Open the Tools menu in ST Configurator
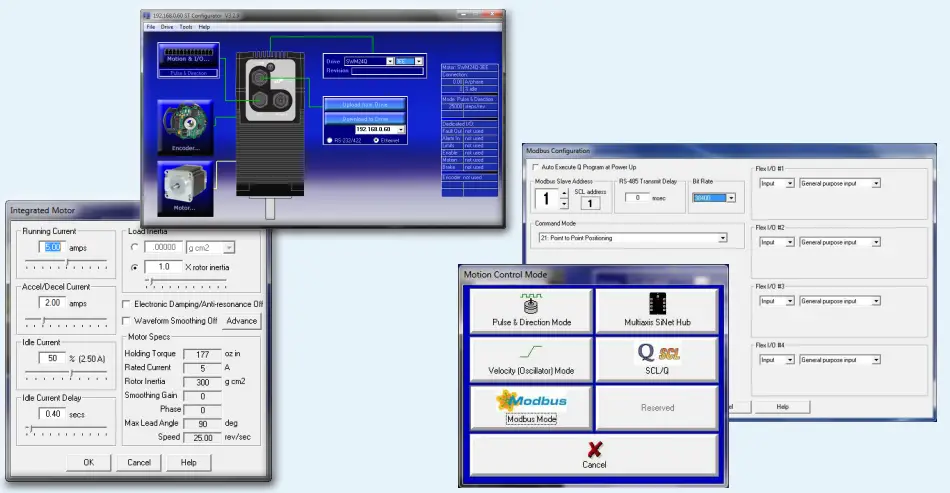This screenshot has width=950, height=493. pos(186,27)
